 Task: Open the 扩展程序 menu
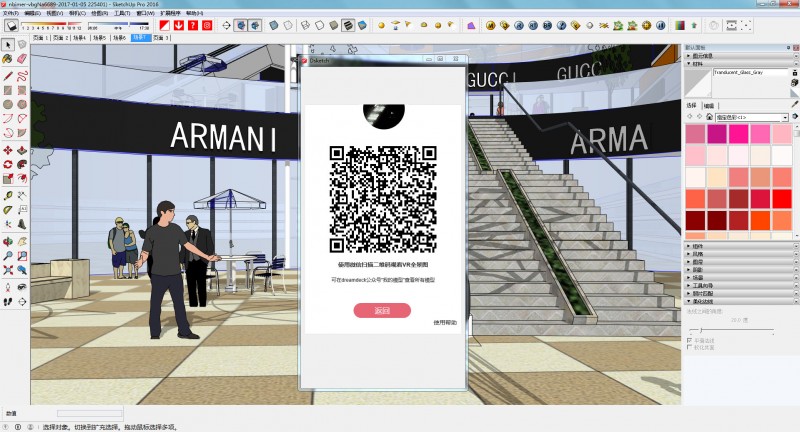pyautogui.click(x=170, y=13)
